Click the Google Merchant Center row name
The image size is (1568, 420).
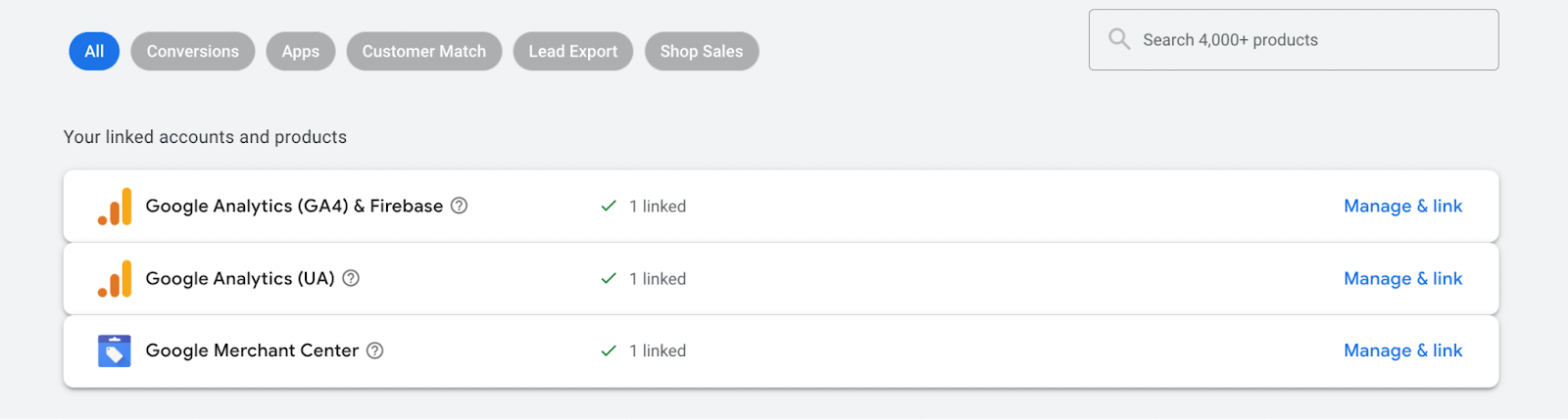coord(252,350)
